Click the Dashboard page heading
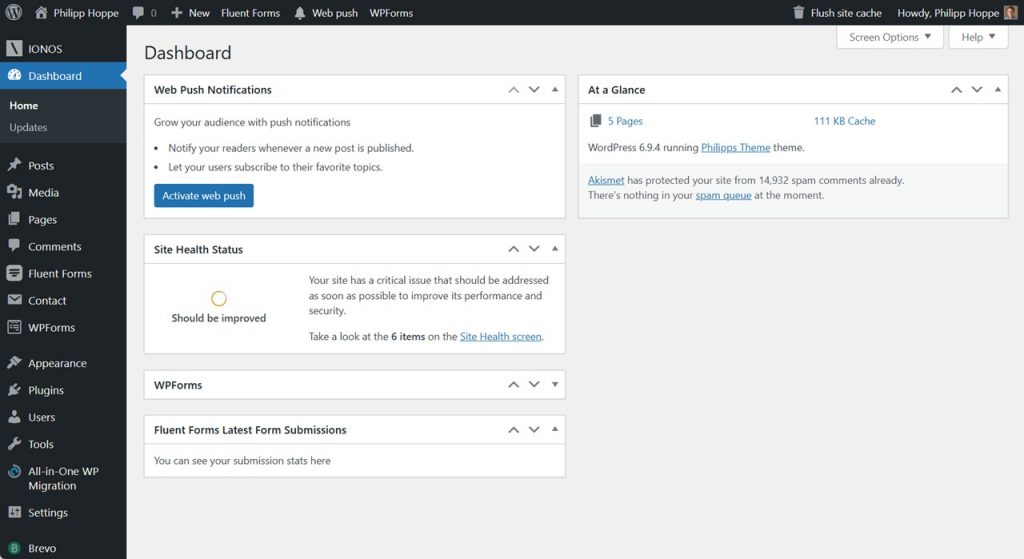This screenshot has height=559, width=1024. coord(187,53)
